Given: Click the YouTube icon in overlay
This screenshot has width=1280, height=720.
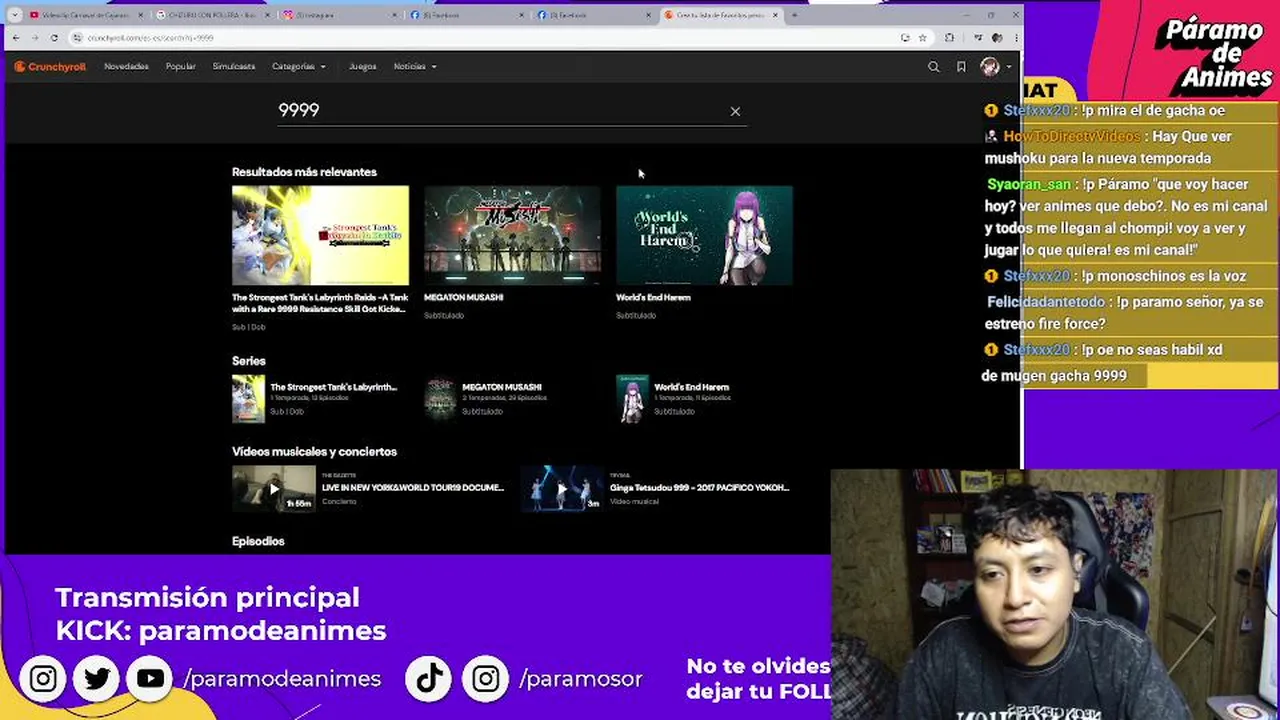Looking at the screenshot, I should tap(150, 679).
